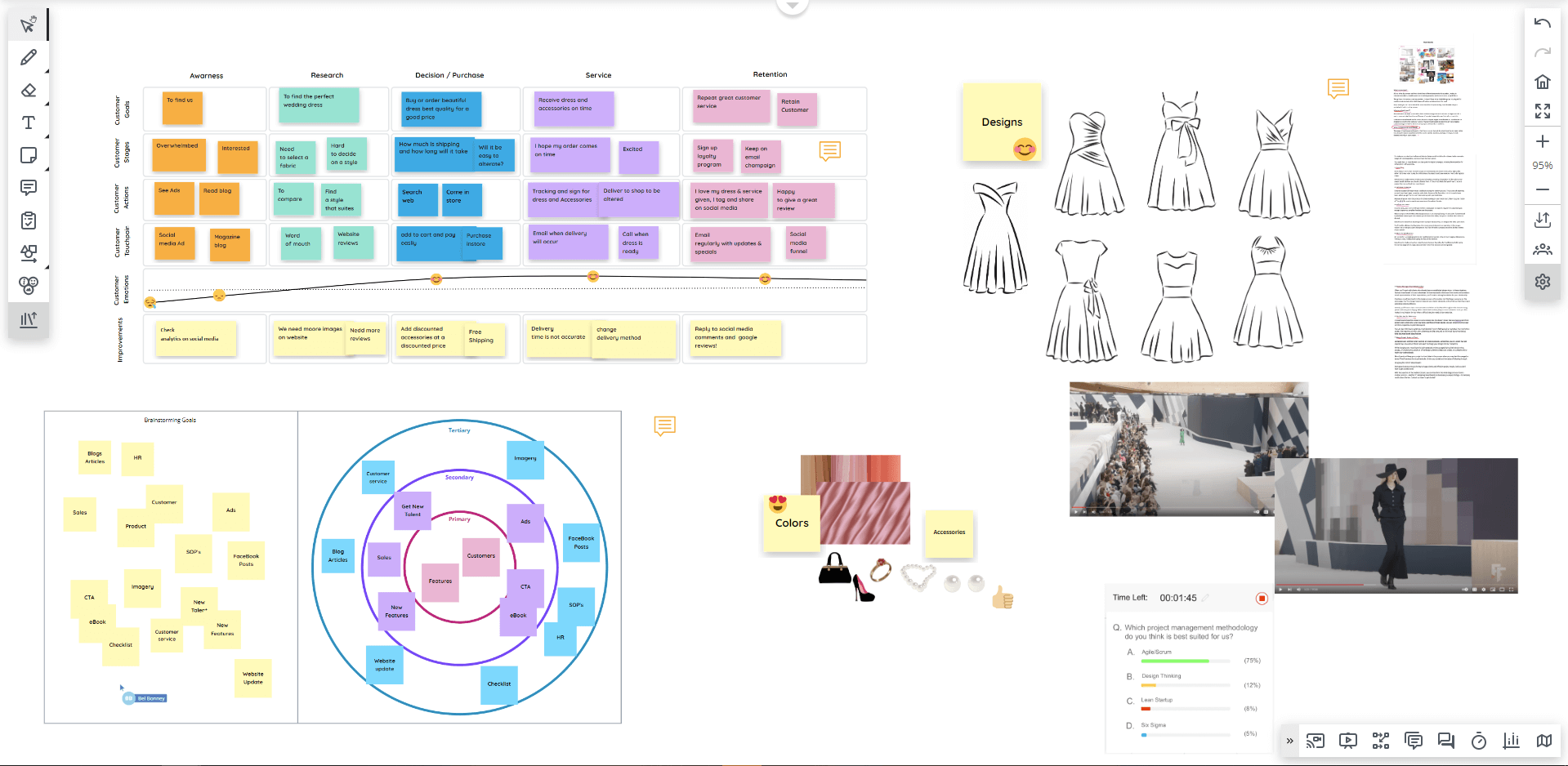Open the task clipboard tool
The image size is (1568, 766).
tap(28, 220)
